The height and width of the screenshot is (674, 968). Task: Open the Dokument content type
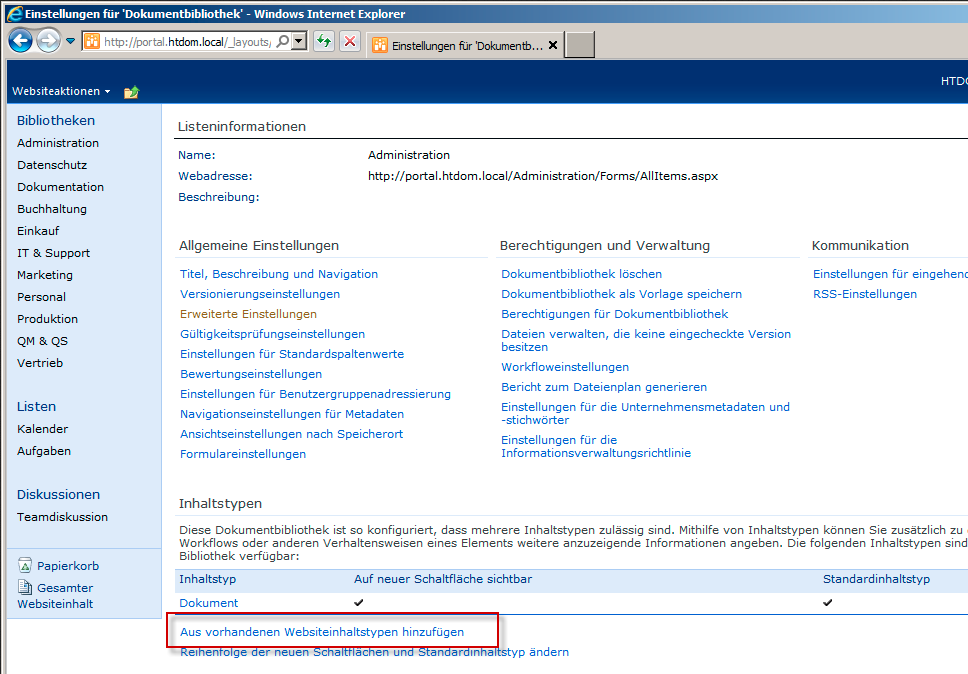[x=208, y=603]
